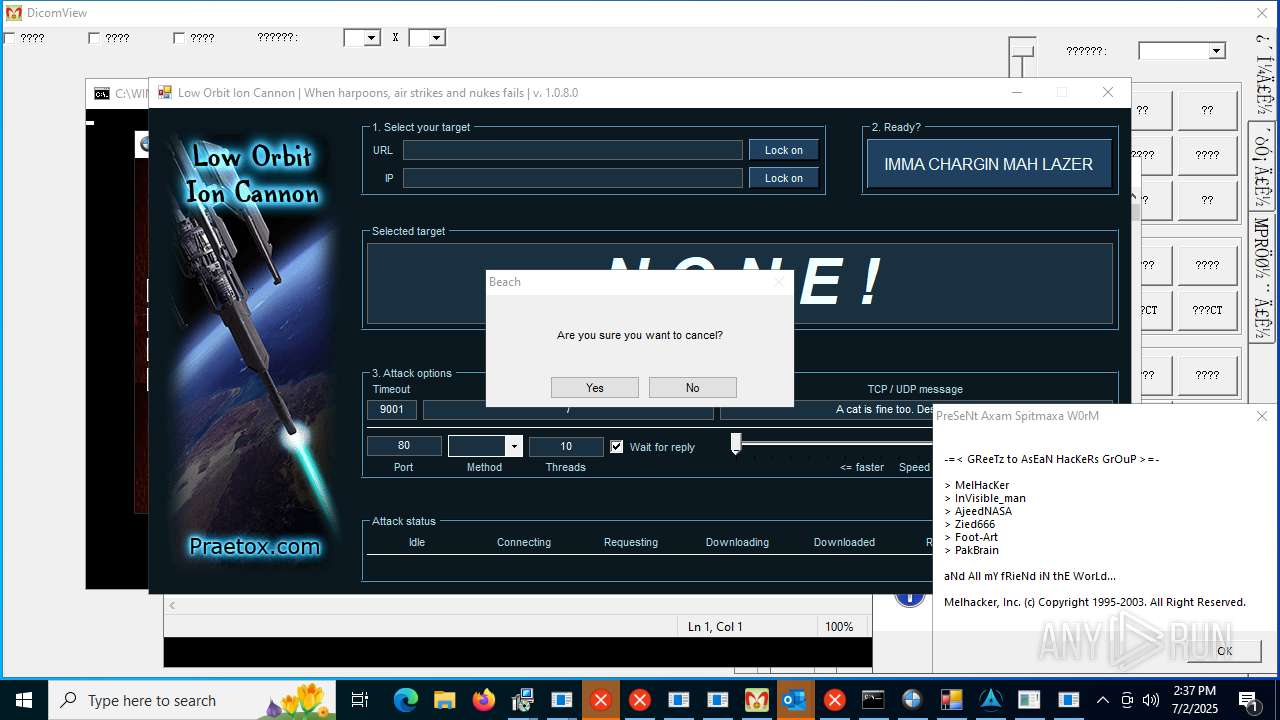Switch to DicomView taskbar icon
The height and width of the screenshot is (720, 1280).
click(x=756, y=700)
